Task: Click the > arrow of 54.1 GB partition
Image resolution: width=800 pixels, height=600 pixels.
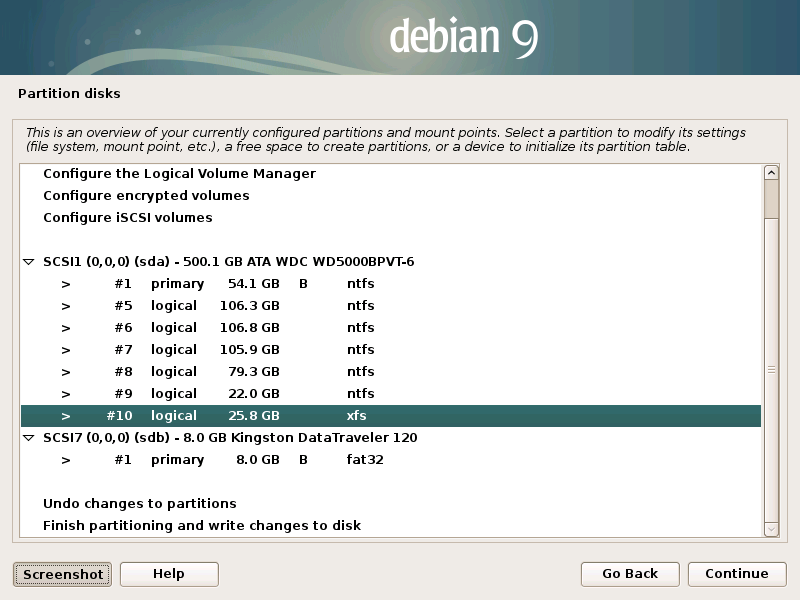Action: pos(66,284)
